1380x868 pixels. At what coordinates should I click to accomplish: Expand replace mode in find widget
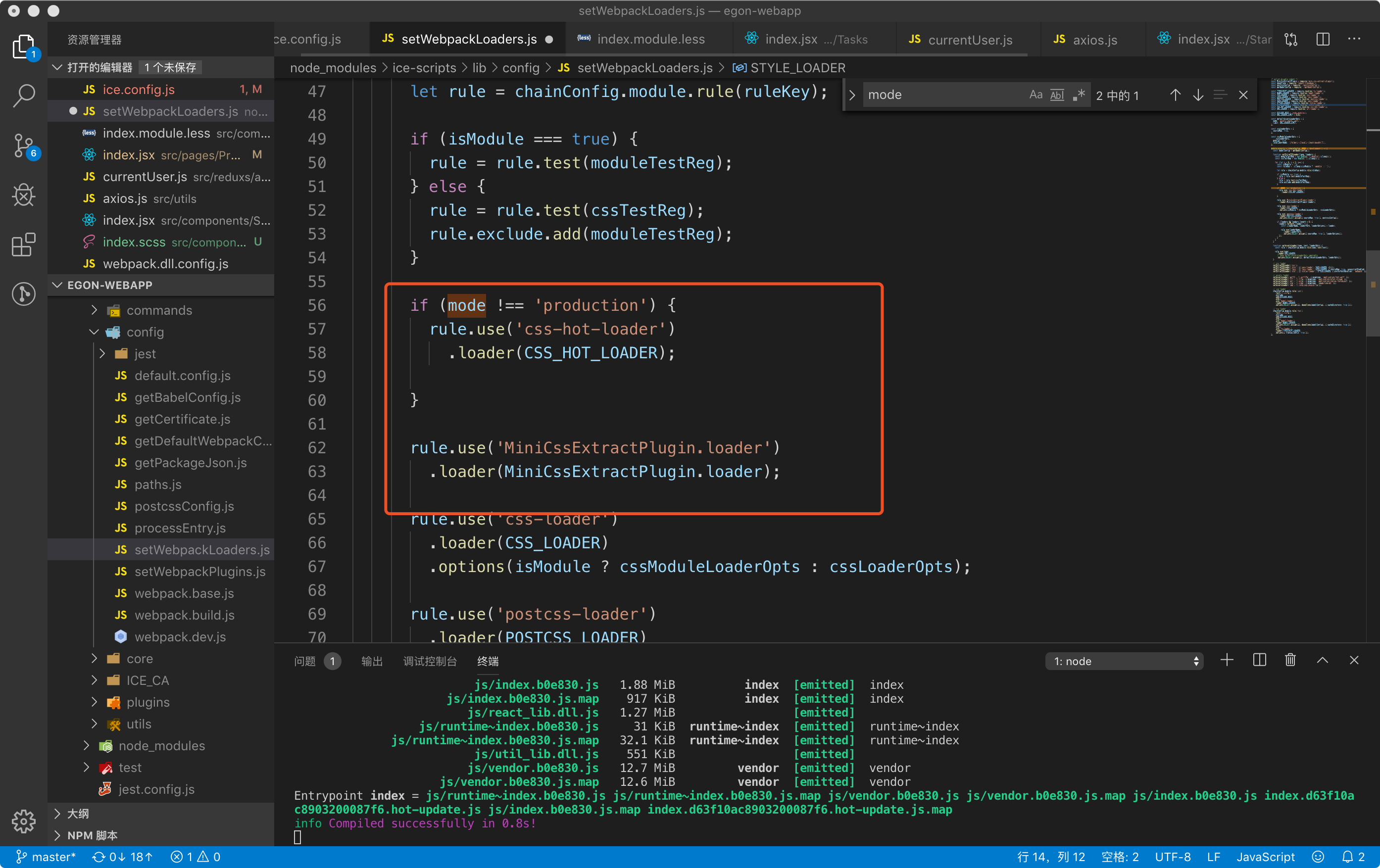click(x=852, y=95)
